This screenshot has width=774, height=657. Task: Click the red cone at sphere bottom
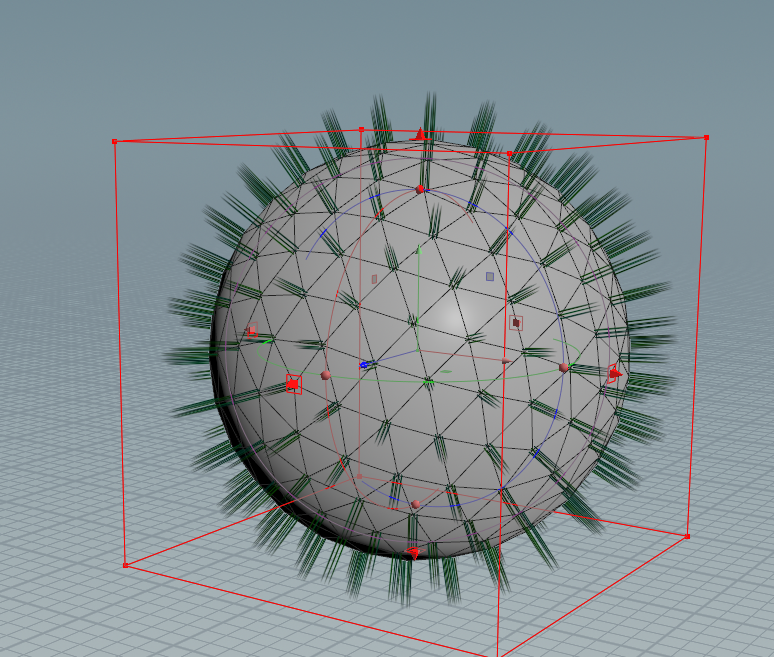(414, 552)
